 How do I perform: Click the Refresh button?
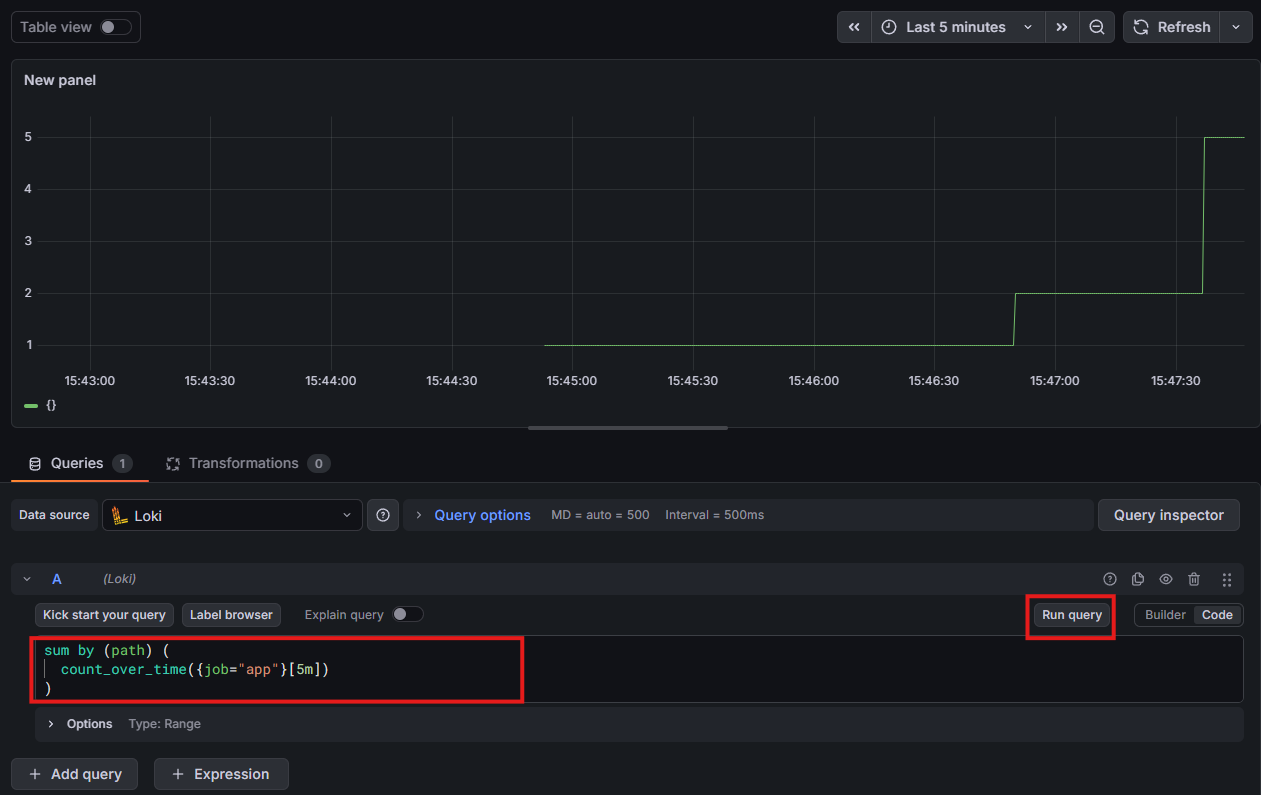pos(1172,27)
